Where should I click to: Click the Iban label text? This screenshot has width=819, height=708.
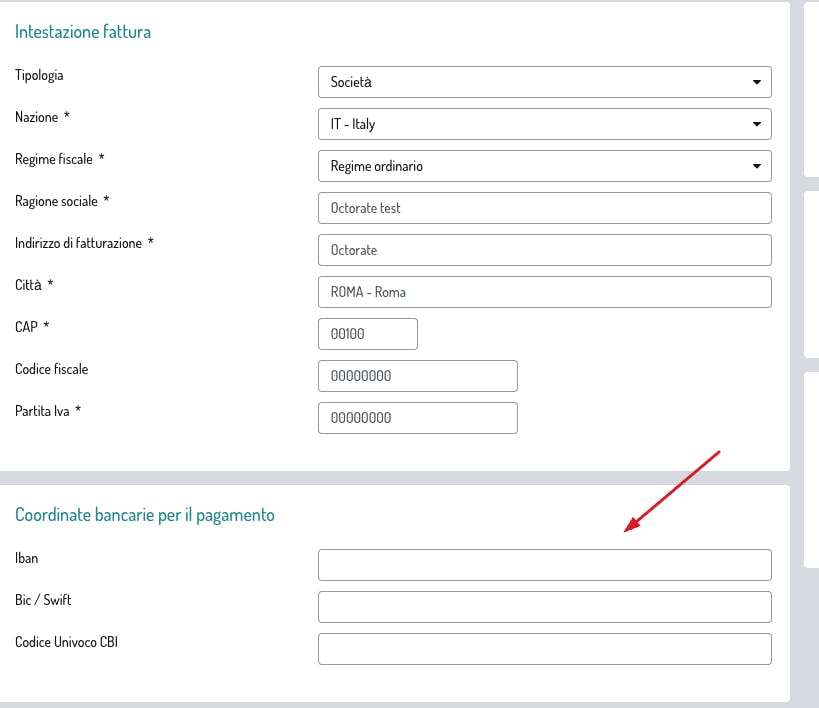[27, 558]
